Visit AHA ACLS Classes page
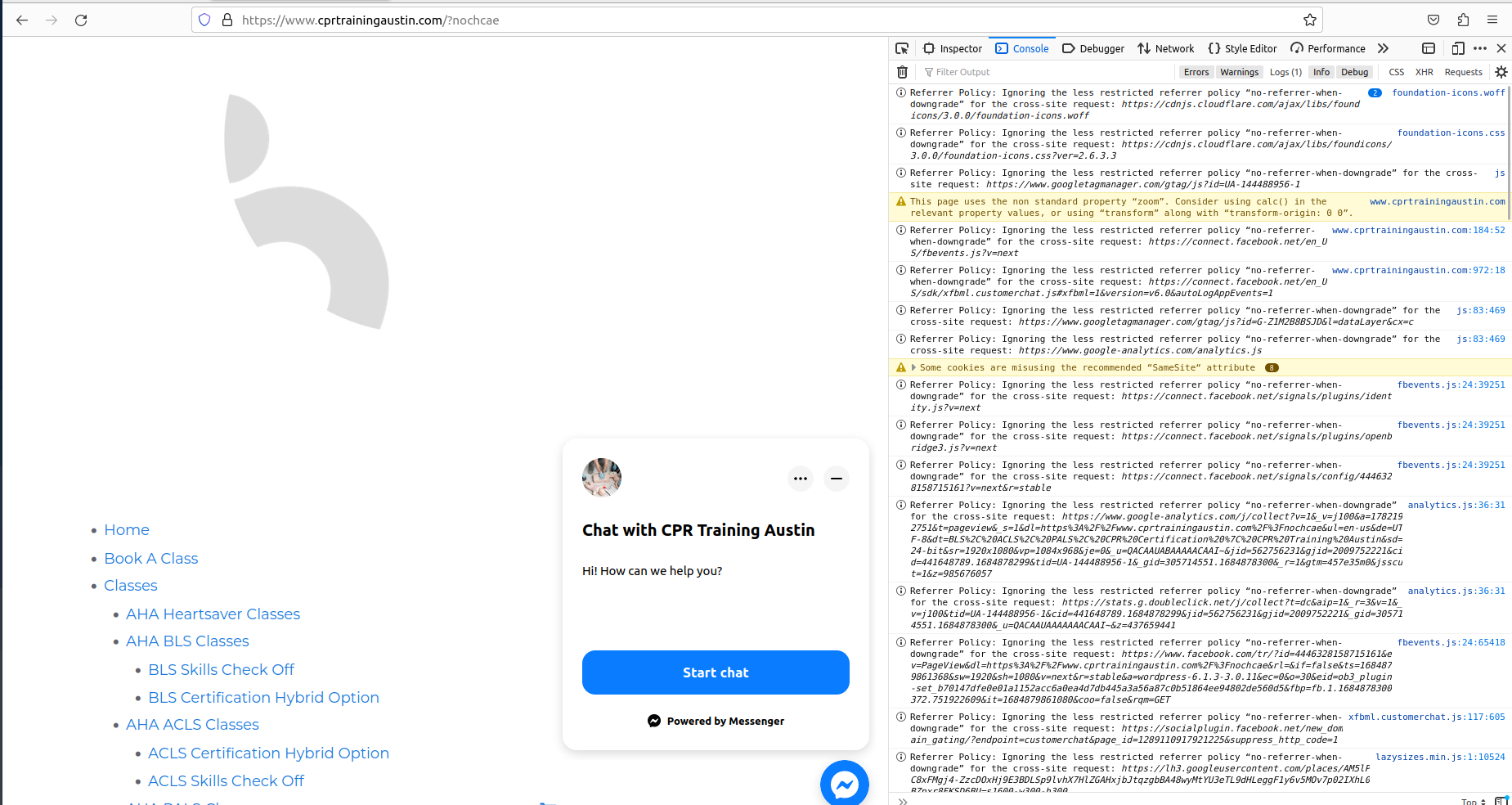Image resolution: width=1512 pixels, height=805 pixels. coord(192,725)
